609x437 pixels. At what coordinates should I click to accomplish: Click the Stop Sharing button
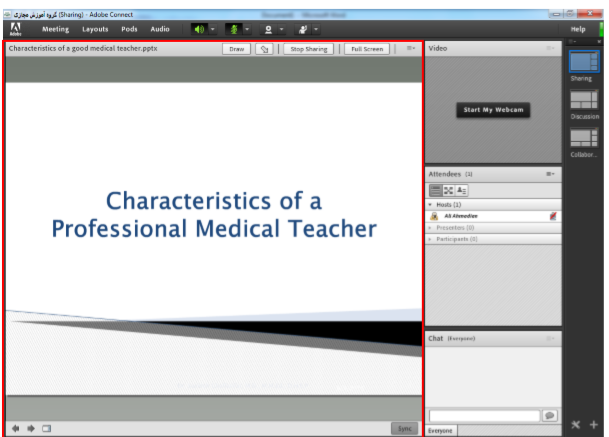309,48
